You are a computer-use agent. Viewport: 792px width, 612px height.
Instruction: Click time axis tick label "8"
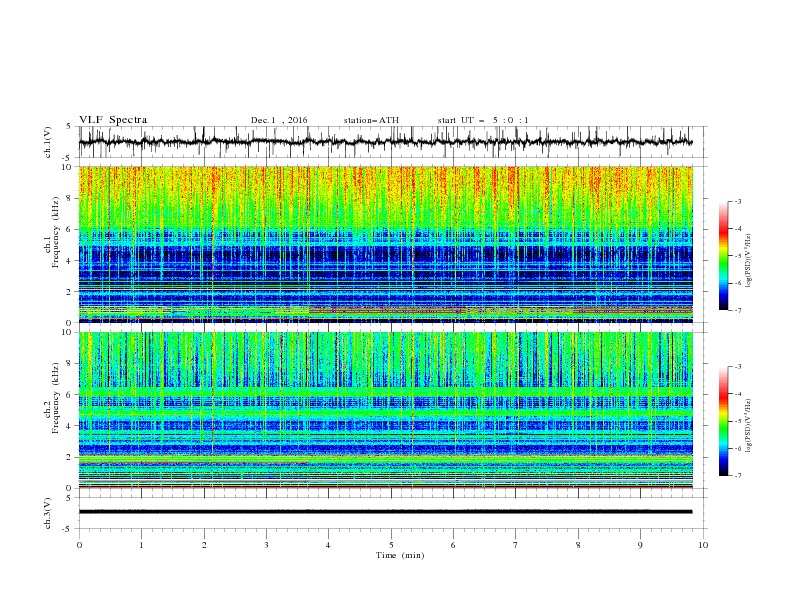pyautogui.click(x=578, y=545)
